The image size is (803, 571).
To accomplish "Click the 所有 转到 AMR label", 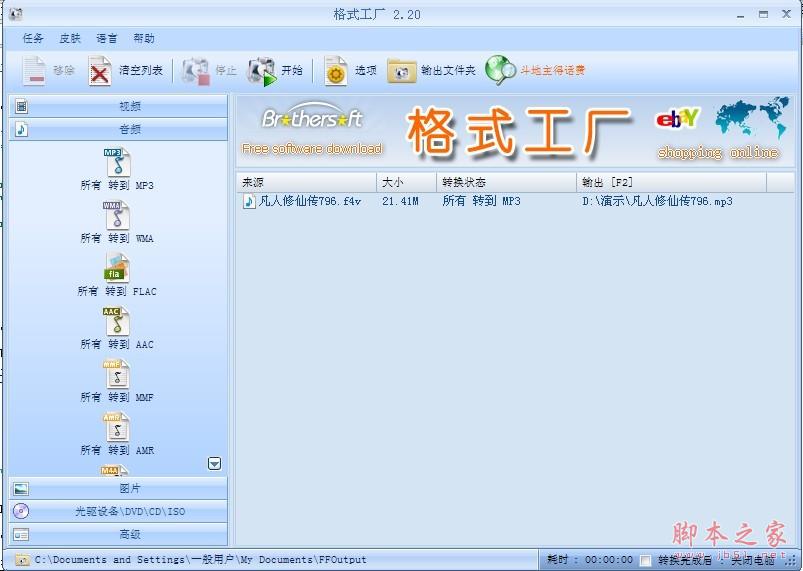I will pyautogui.click(x=117, y=451).
